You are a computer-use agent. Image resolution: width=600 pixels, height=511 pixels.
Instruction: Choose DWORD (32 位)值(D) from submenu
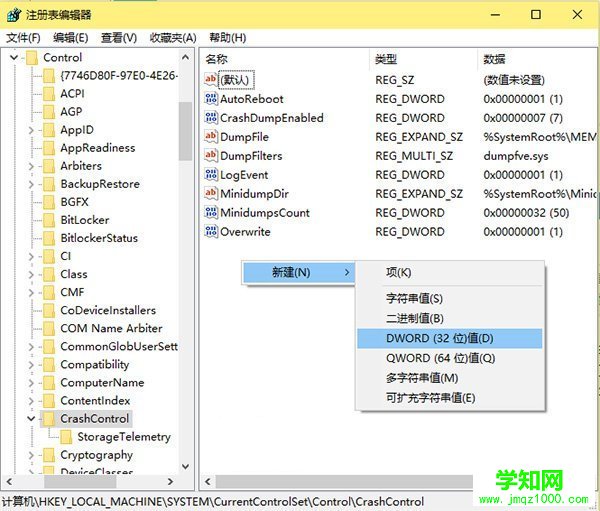point(450,338)
